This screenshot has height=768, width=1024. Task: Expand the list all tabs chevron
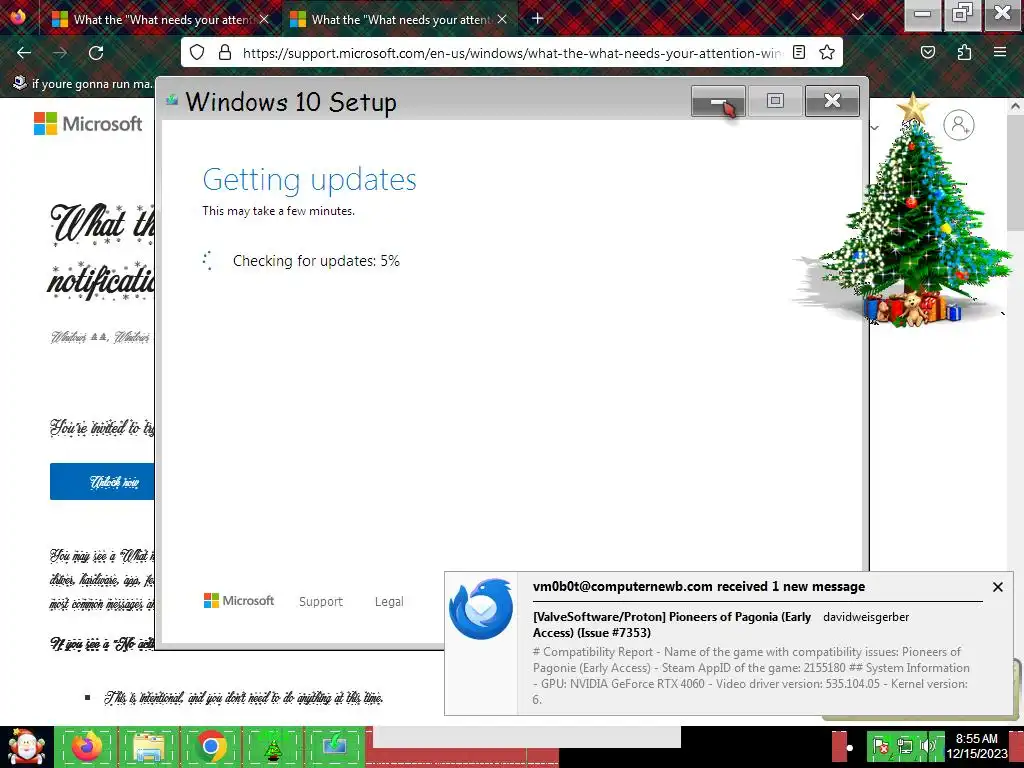coord(857,18)
